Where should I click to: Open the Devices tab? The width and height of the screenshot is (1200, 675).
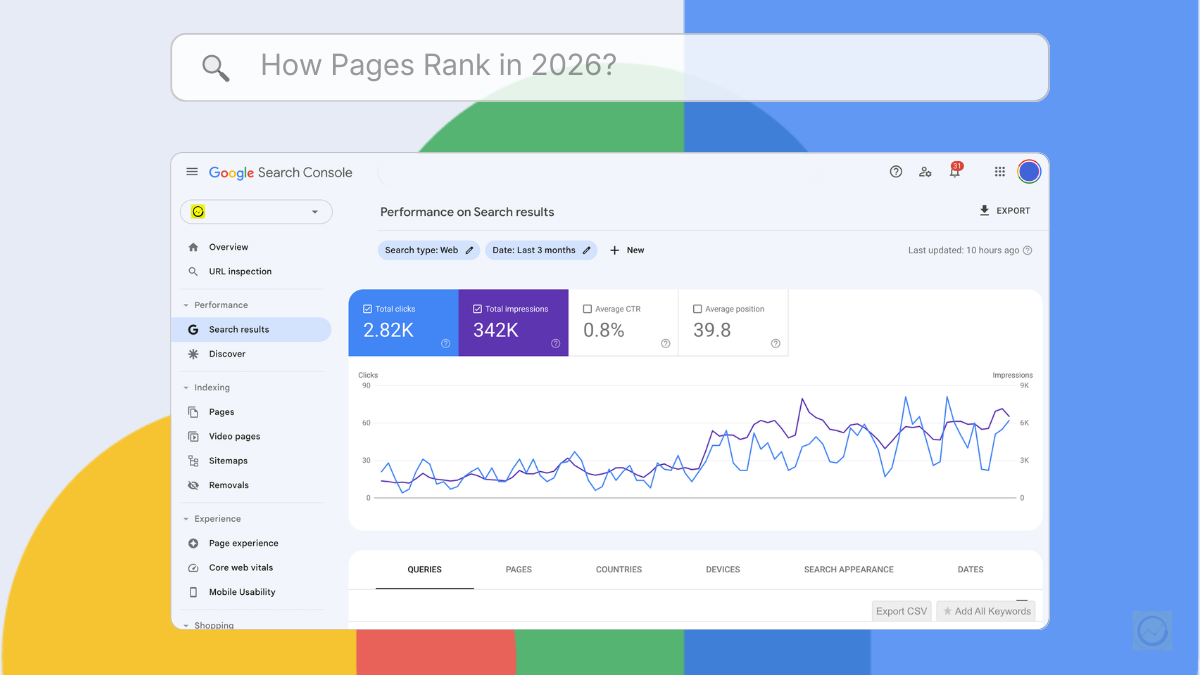pyautogui.click(x=722, y=569)
